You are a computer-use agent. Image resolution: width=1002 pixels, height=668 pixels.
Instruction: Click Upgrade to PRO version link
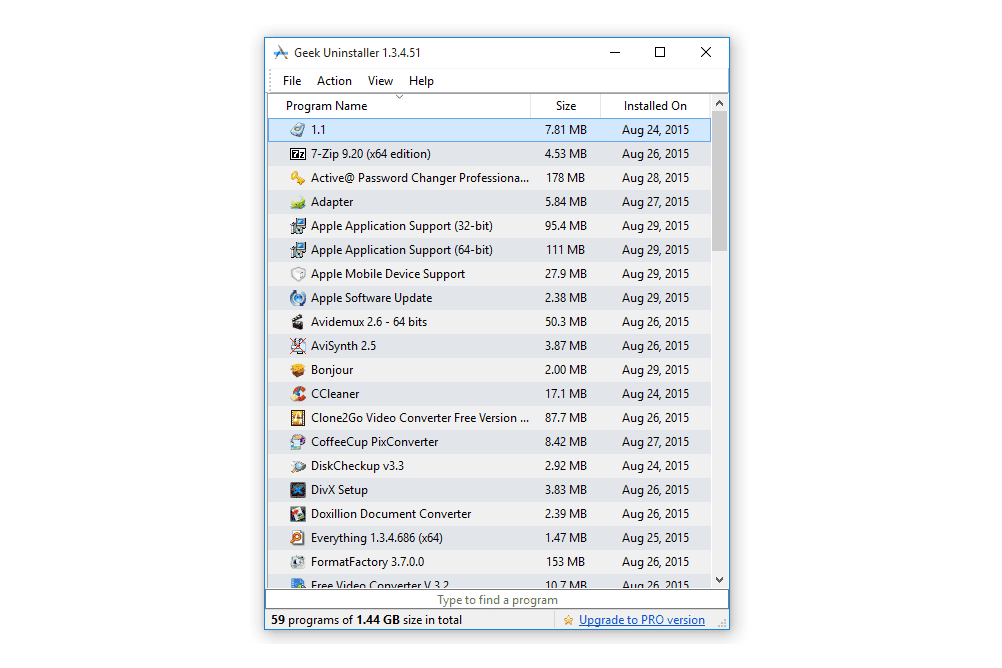(641, 620)
